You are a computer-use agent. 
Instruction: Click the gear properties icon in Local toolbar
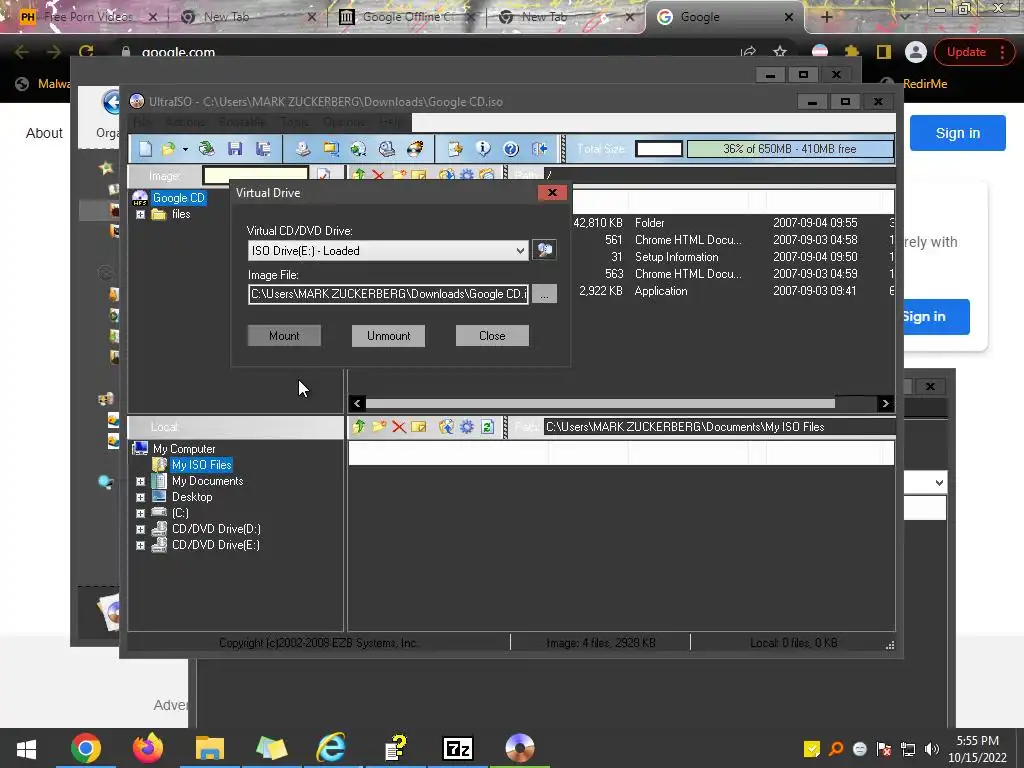(467, 427)
